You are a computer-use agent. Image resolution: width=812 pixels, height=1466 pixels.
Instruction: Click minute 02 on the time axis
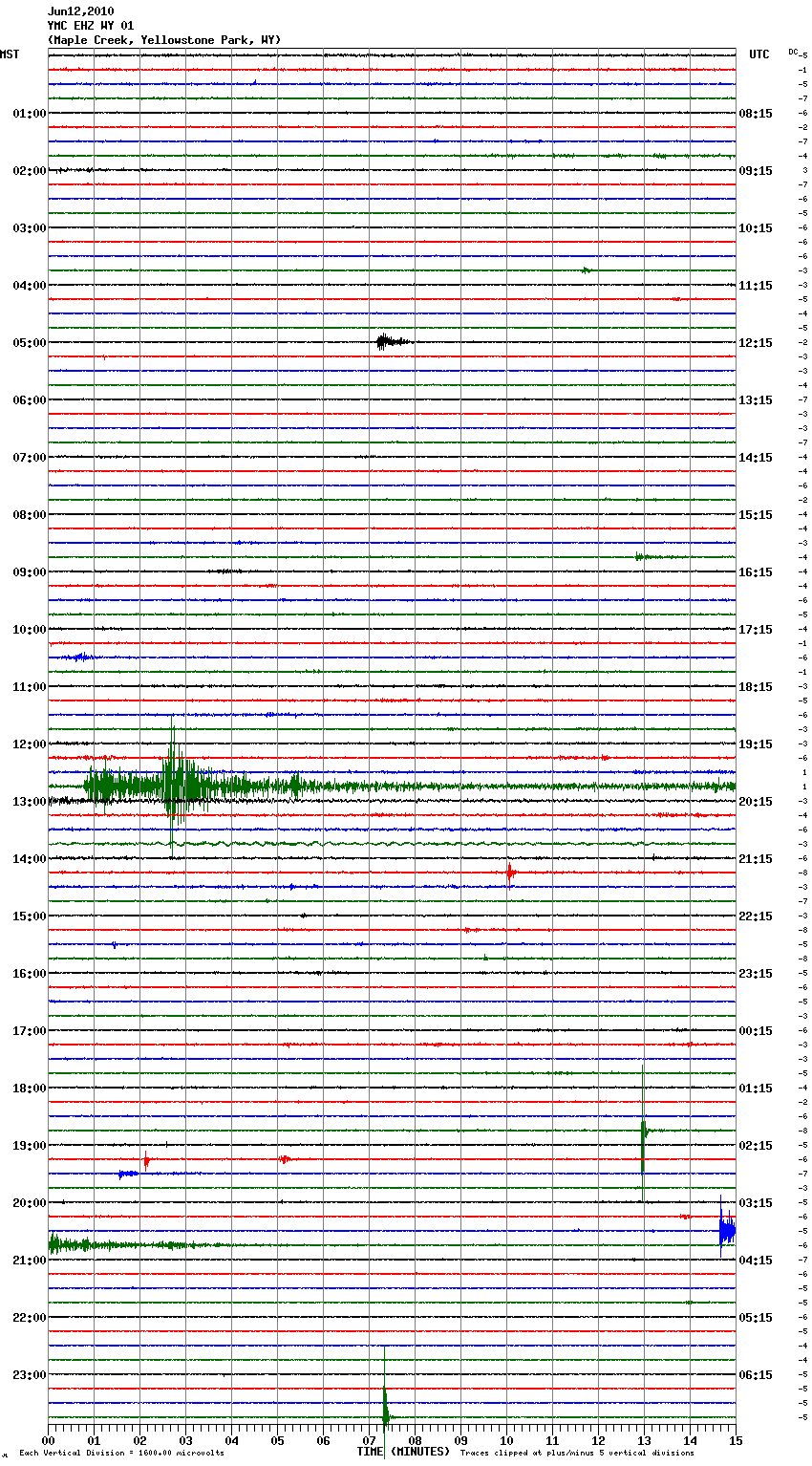139,1440
